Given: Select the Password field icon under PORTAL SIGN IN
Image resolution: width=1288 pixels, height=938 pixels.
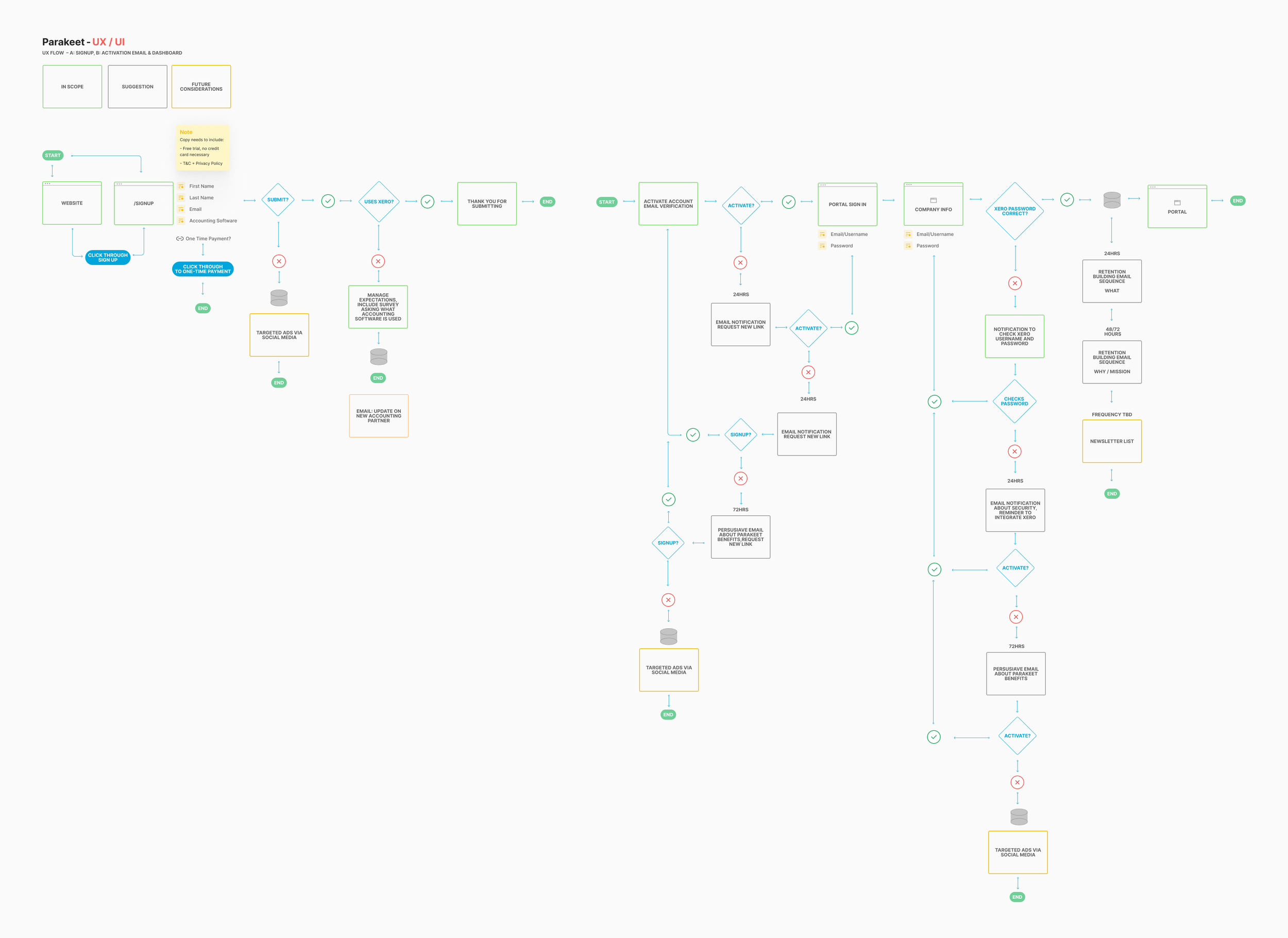Looking at the screenshot, I should point(823,245).
